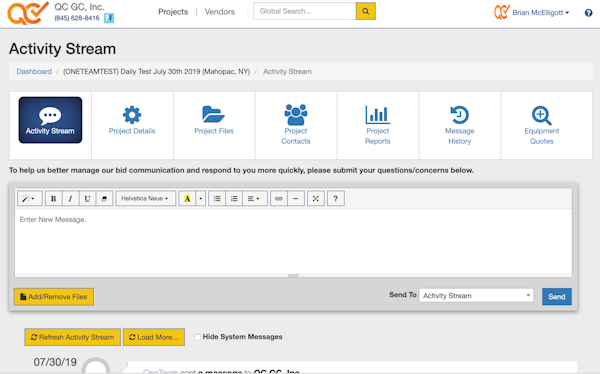Click the Dashboard breadcrumb link

point(34,72)
